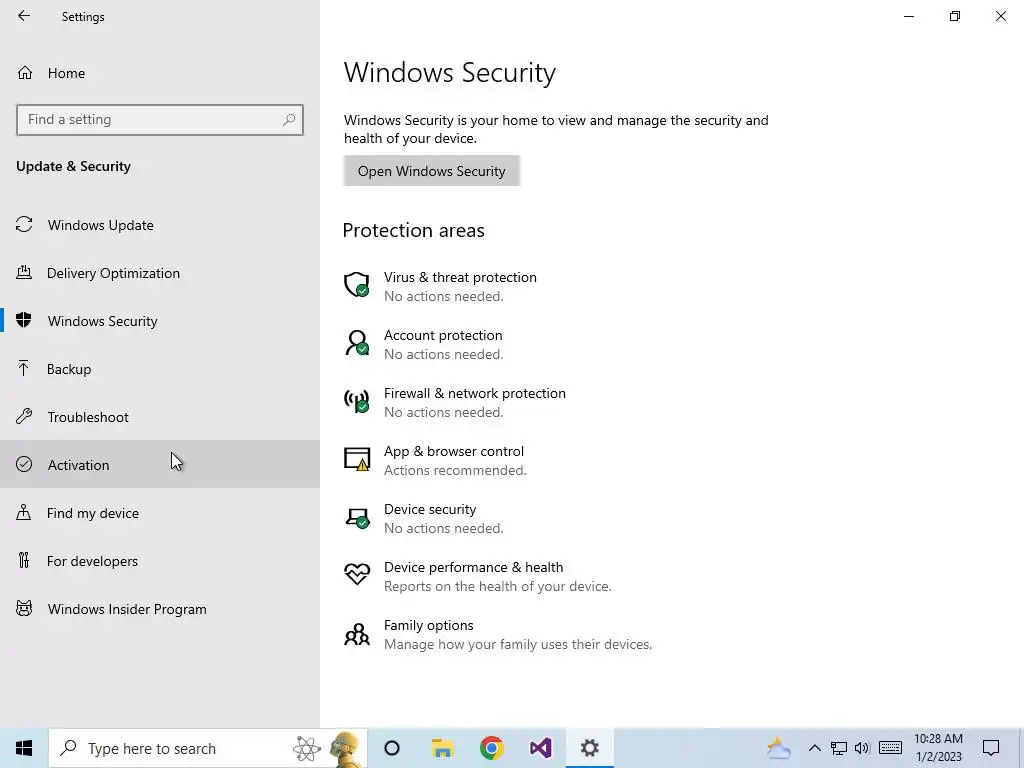The width and height of the screenshot is (1024, 768).
Task: Open Virus & threat protection shield icon
Action: click(357, 285)
